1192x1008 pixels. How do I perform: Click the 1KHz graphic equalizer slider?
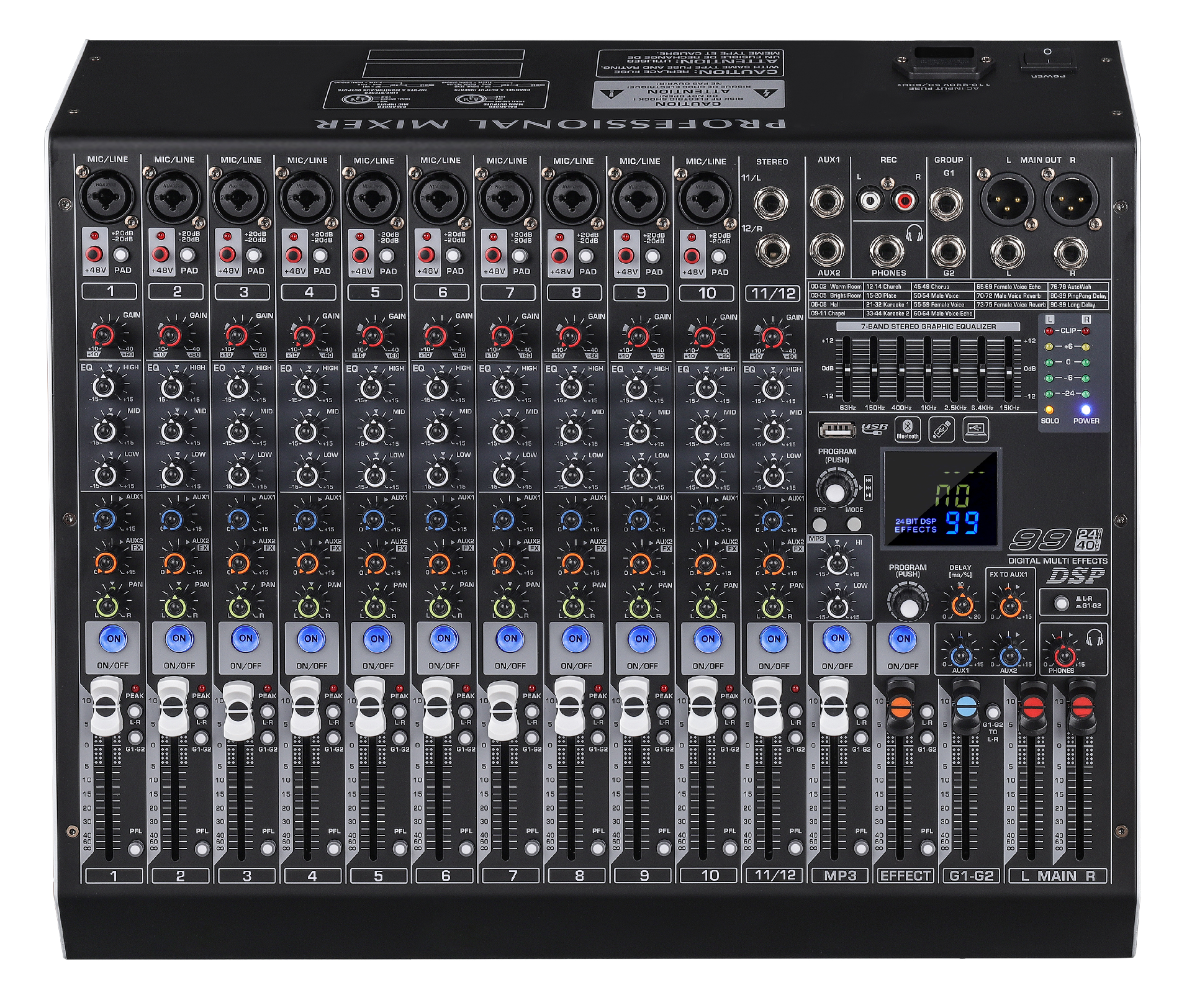point(928,370)
